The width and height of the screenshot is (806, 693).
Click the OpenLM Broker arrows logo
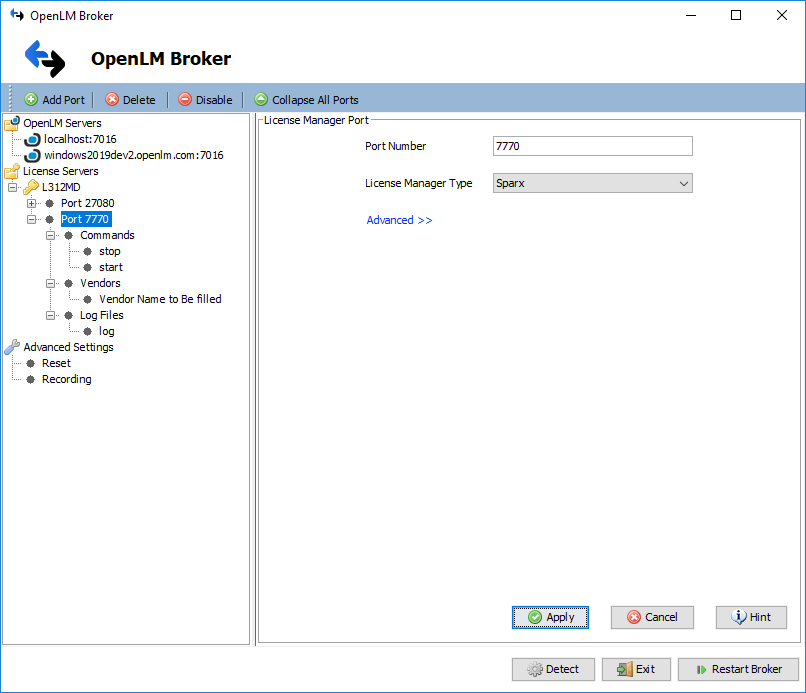[44, 59]
